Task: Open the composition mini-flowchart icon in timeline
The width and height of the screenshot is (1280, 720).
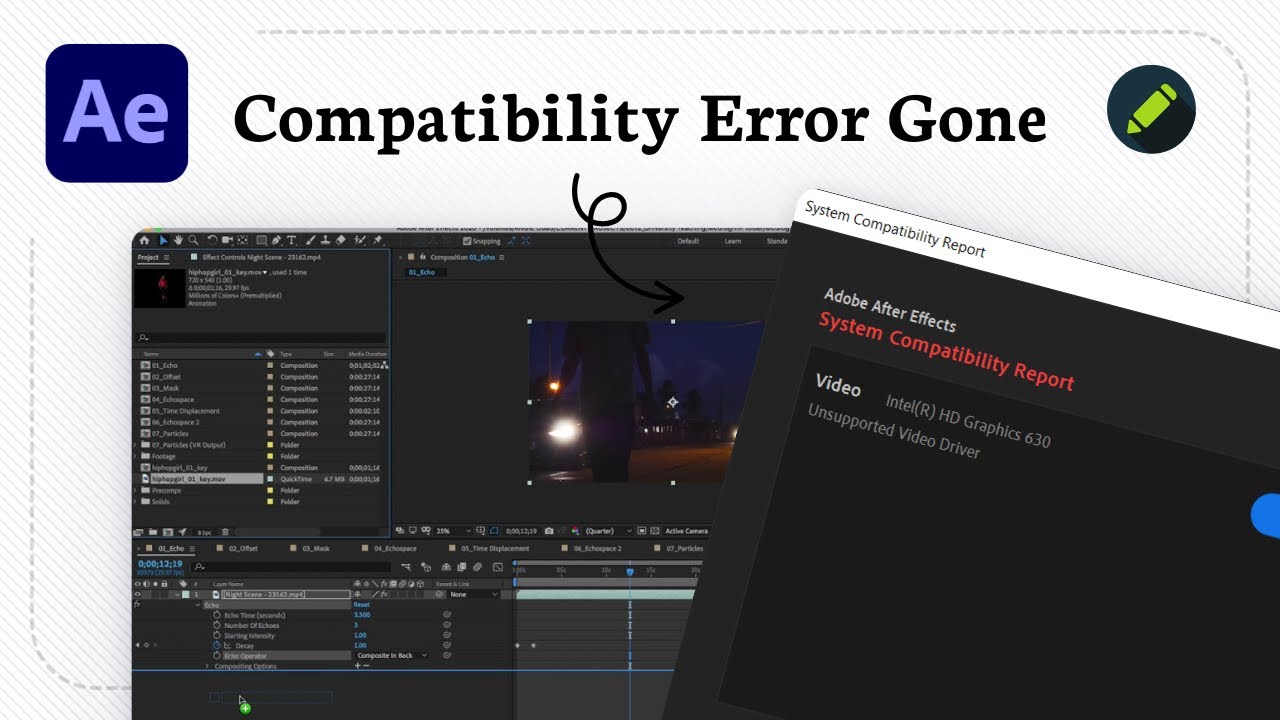Action: [406, 567]
